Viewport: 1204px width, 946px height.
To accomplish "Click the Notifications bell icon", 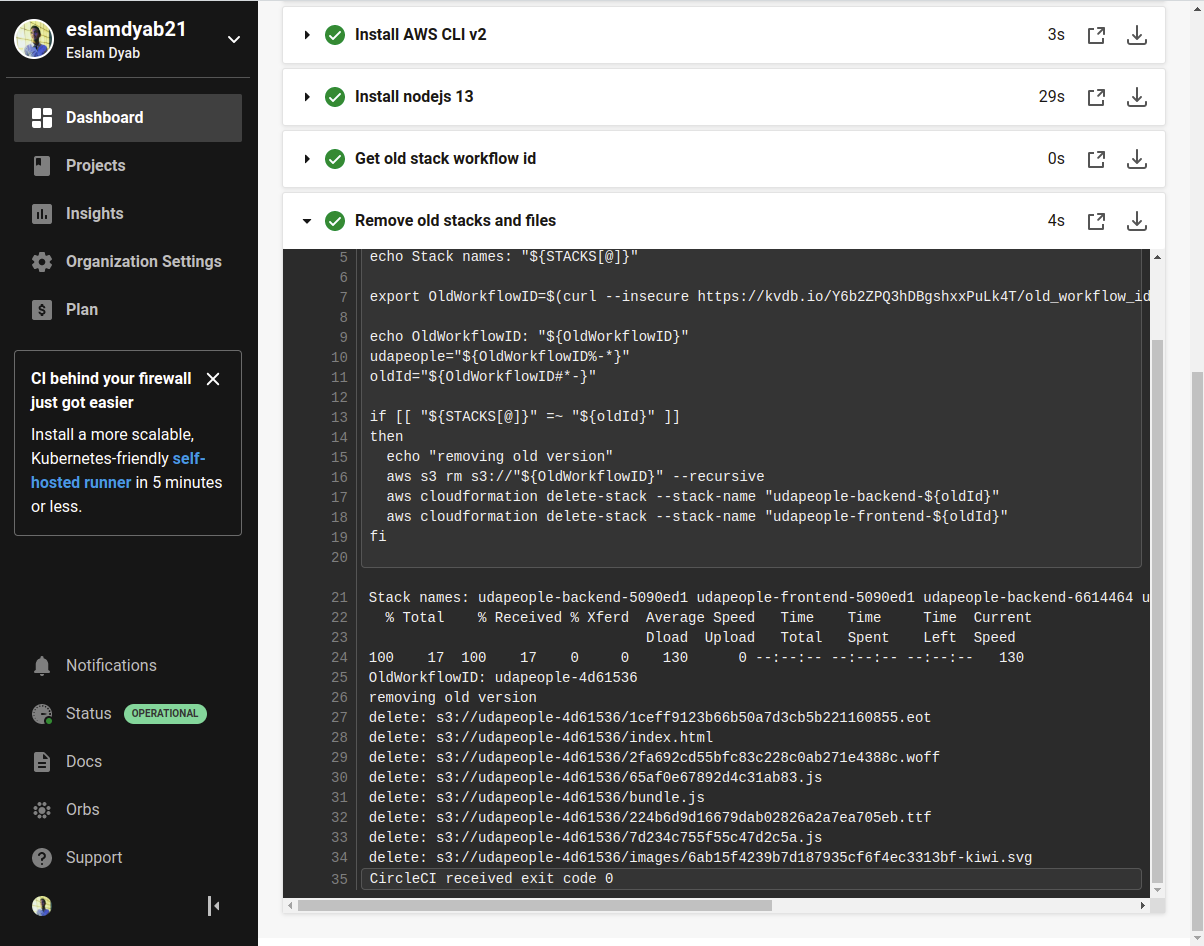I will tap(42, 666).
